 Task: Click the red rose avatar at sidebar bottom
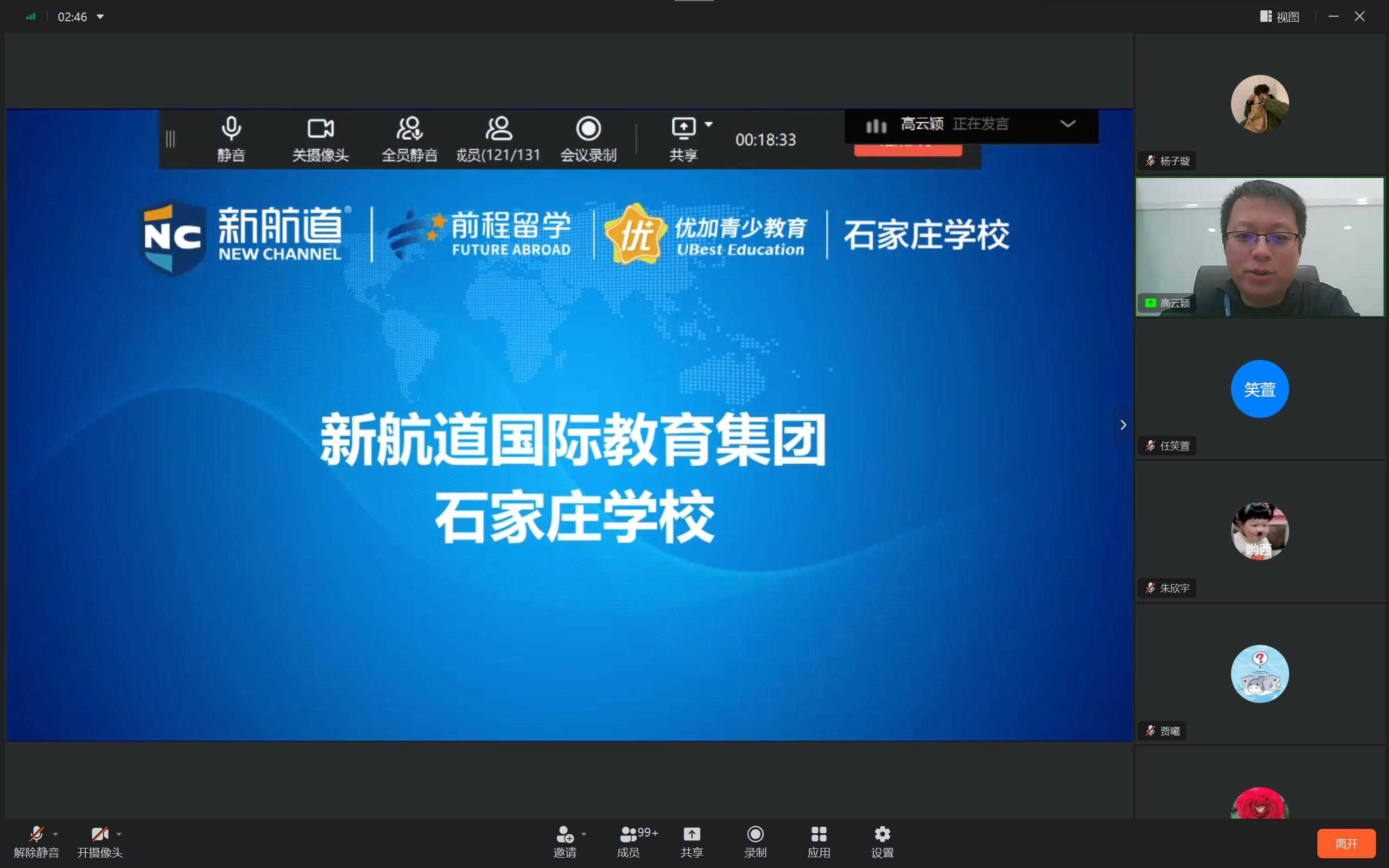tap(1260, 803)
